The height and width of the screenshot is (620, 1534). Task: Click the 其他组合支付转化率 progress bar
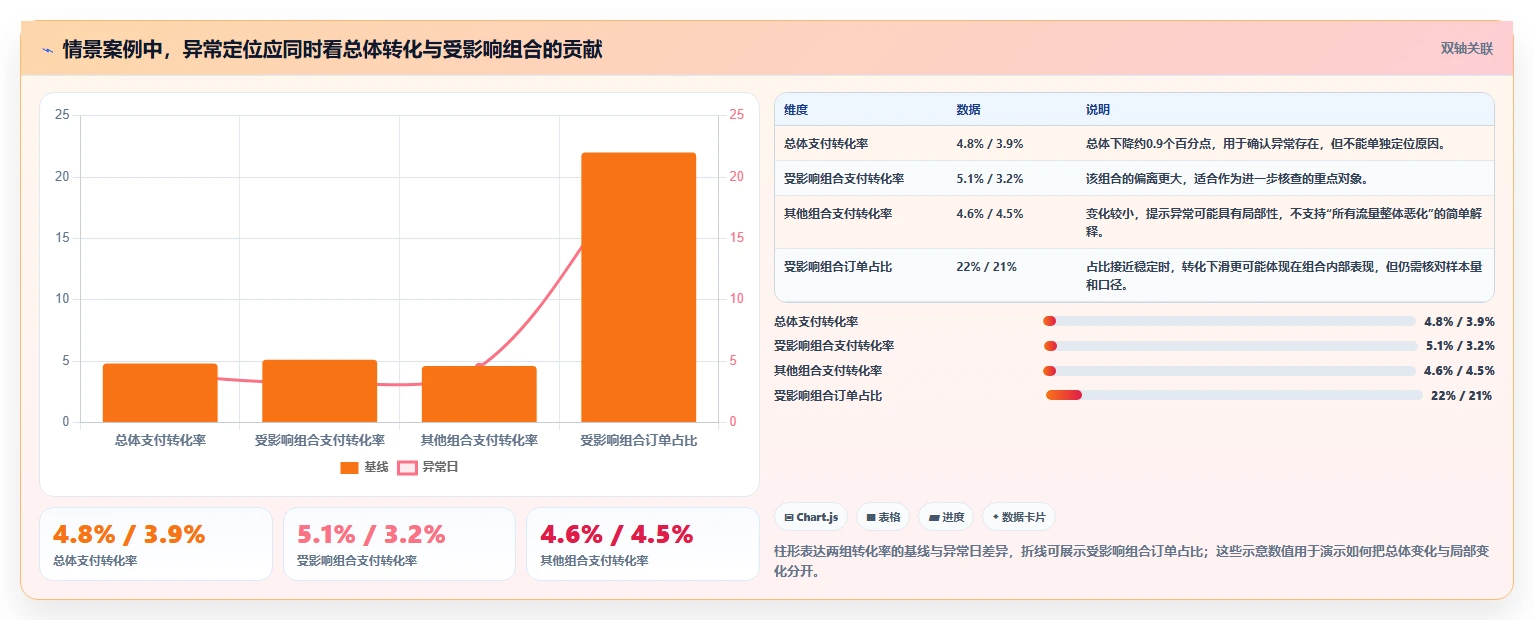pyautogui.click(x=1229, y=371)
